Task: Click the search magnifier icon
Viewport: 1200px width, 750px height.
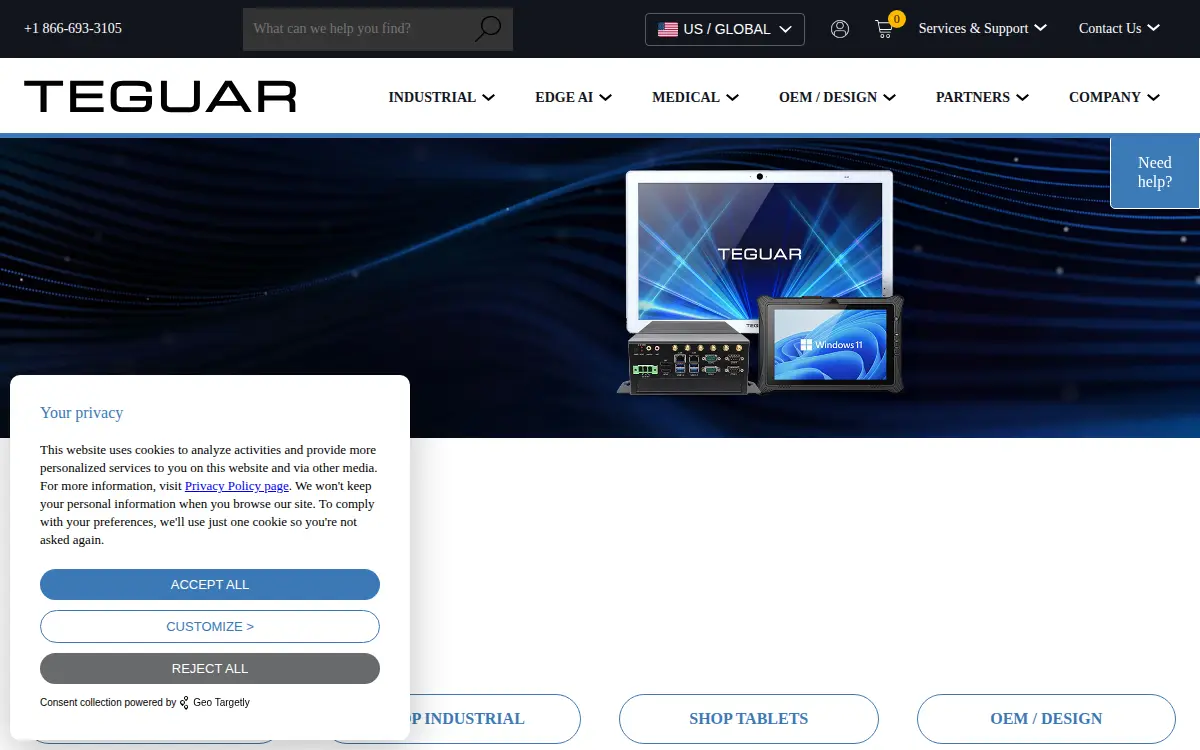Action: (x=488, y=29)
